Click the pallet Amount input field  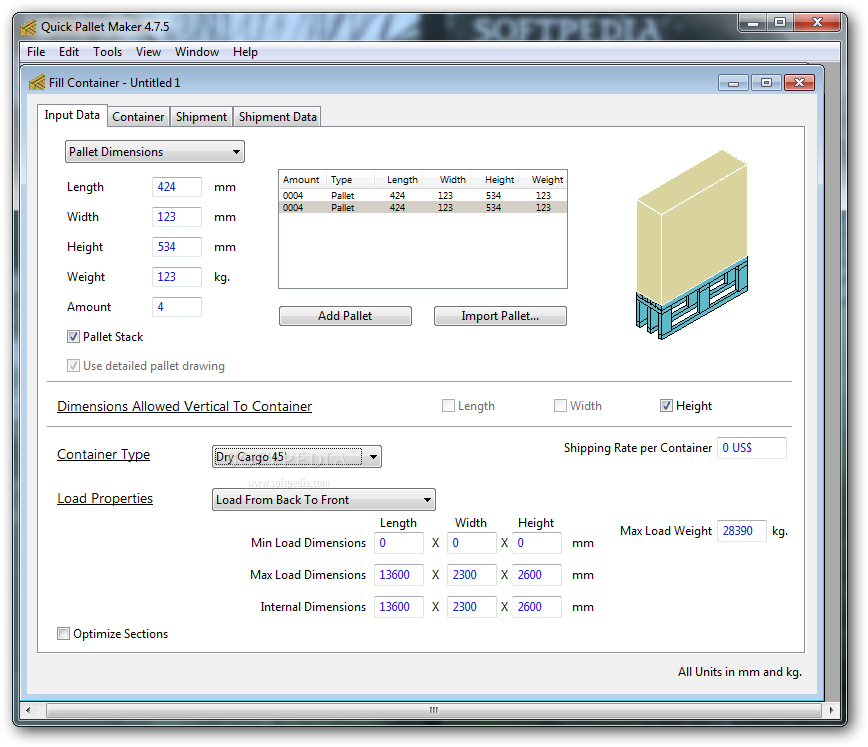coord(177,307)
